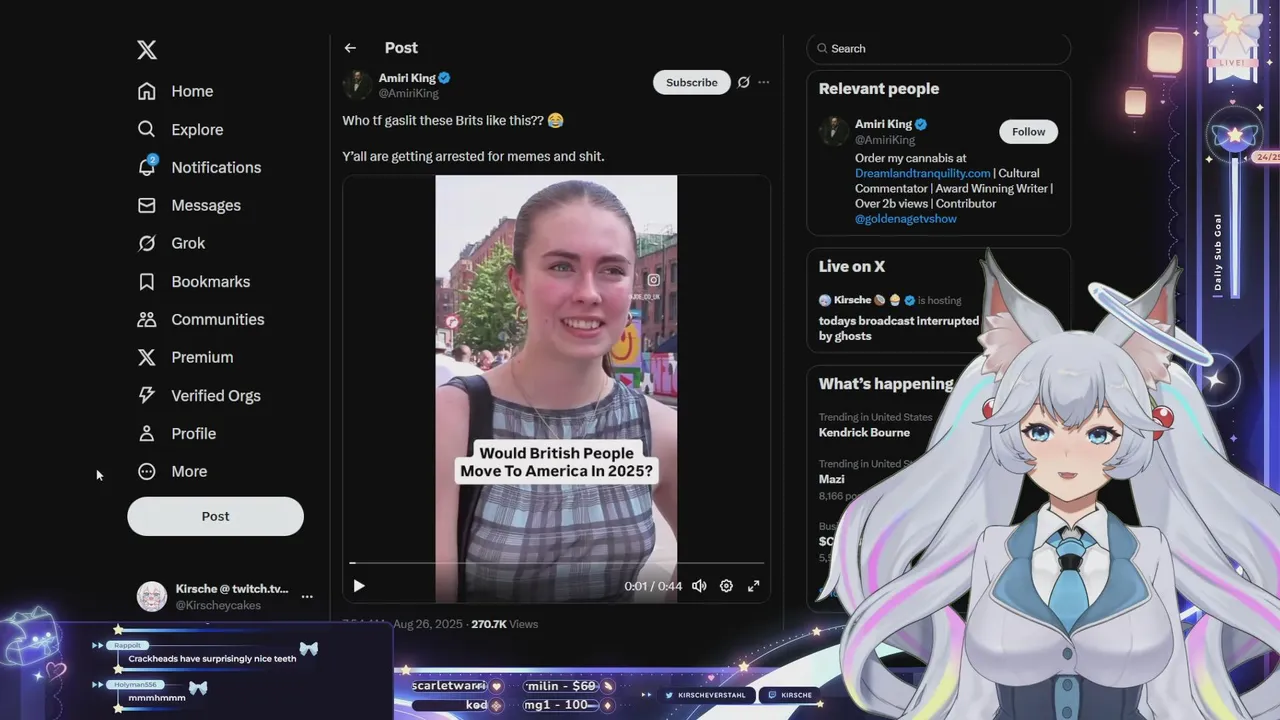Image resolution: width=1280 pixels, height=720 pixels.
Task: Play the embedded video
Action: [x=359, y=586]
